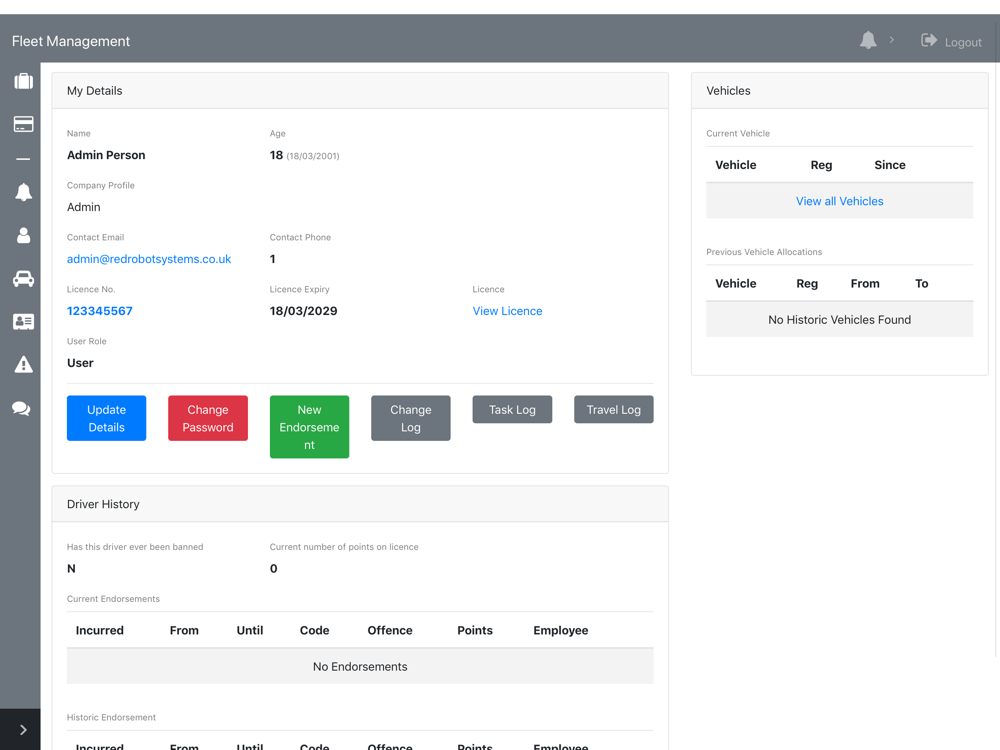Image resolution: width=1000 pixels, height=750 pixels.
Task: Open the bell alerts icon in the sidebar
Action: click(23, 192)
